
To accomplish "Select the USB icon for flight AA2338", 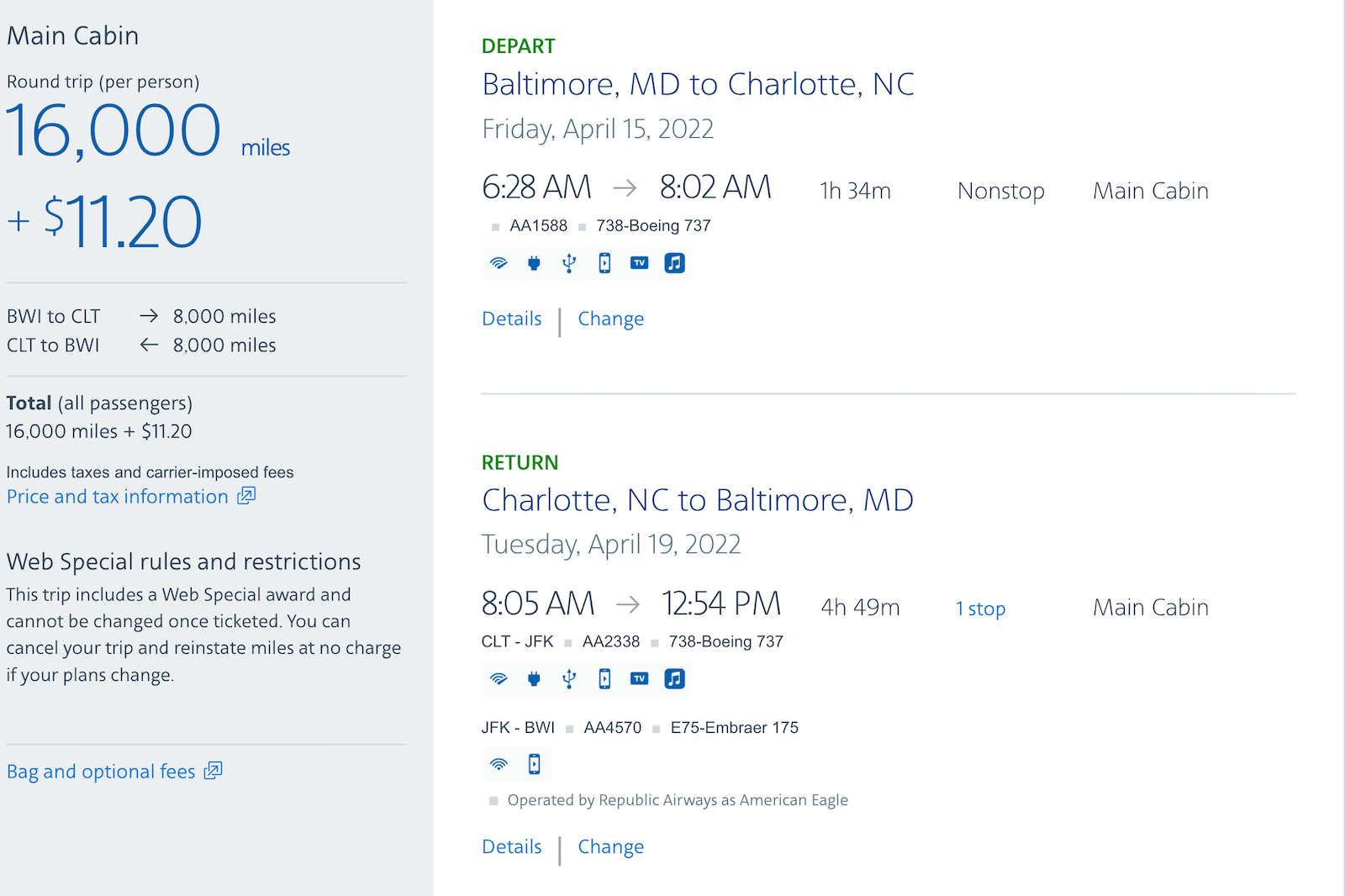I will coord(569,678).
